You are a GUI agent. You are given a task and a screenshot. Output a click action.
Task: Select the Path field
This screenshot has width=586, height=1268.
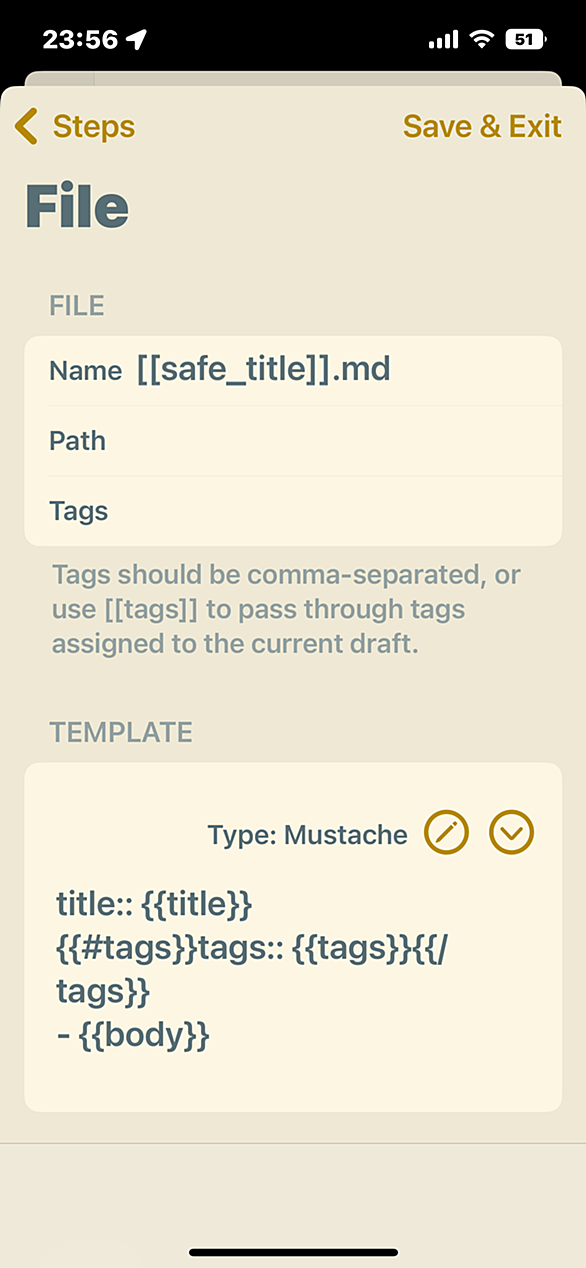[293, 441]
